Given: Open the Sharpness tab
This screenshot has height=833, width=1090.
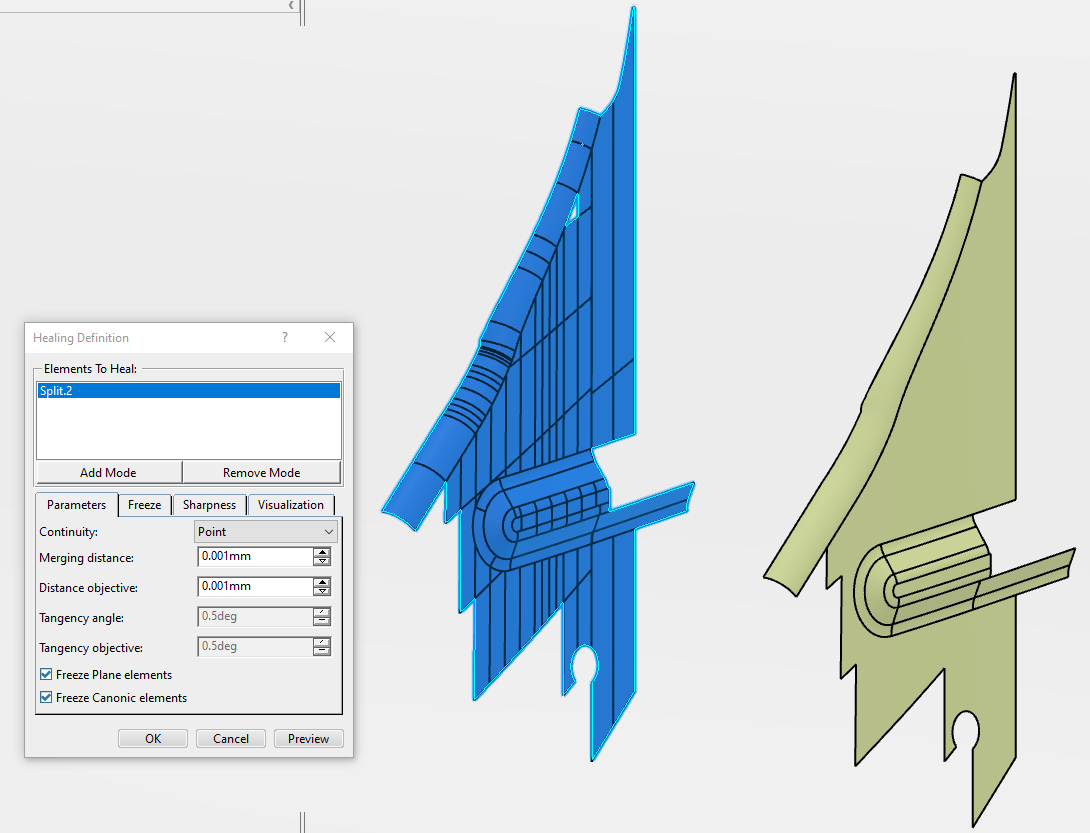Looking at the screenshot, I should click(x=209, y=505).
